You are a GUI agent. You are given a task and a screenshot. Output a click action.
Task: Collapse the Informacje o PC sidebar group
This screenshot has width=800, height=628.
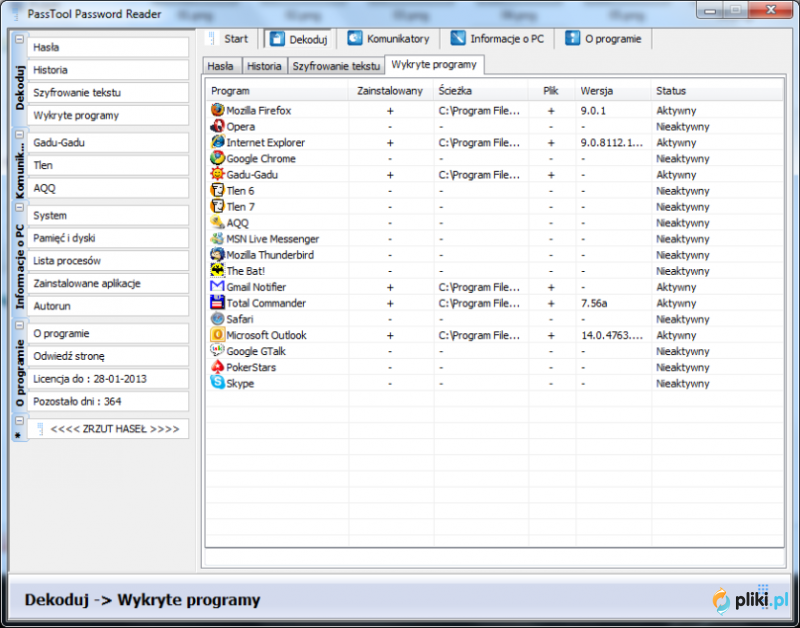pos(19,208)
